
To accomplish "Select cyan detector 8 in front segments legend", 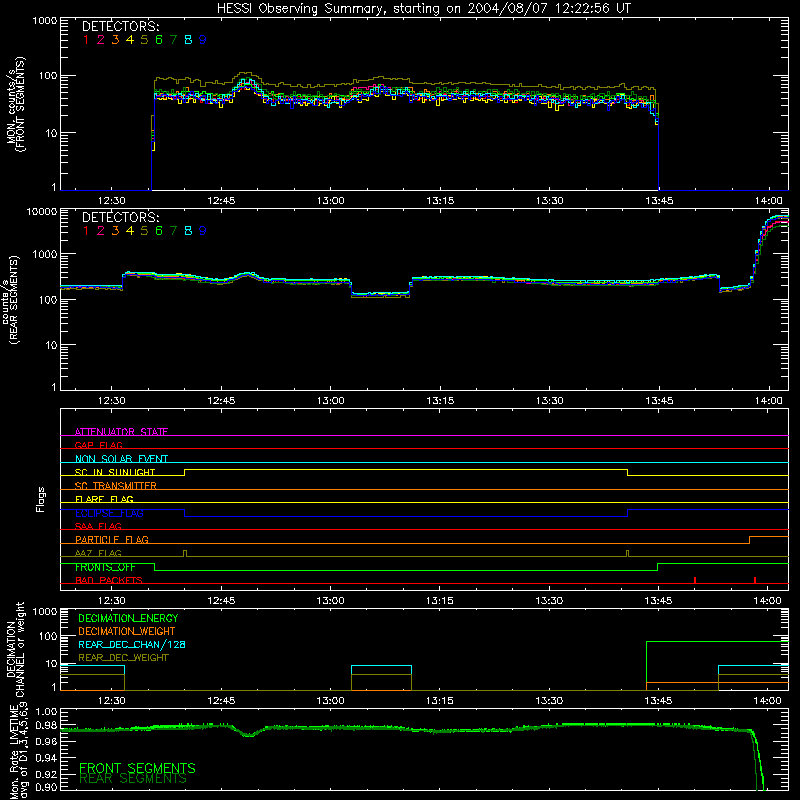I will [188, 40].
